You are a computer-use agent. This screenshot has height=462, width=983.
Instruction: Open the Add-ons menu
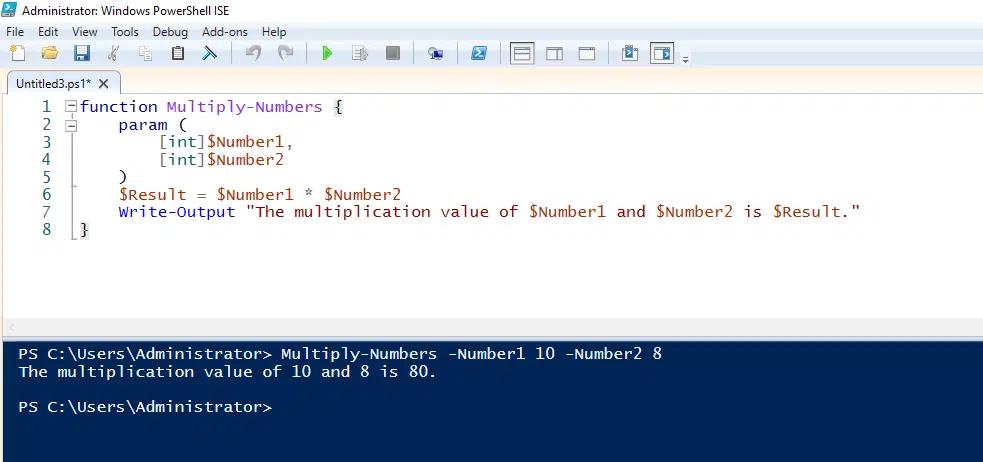click(224, 31)
